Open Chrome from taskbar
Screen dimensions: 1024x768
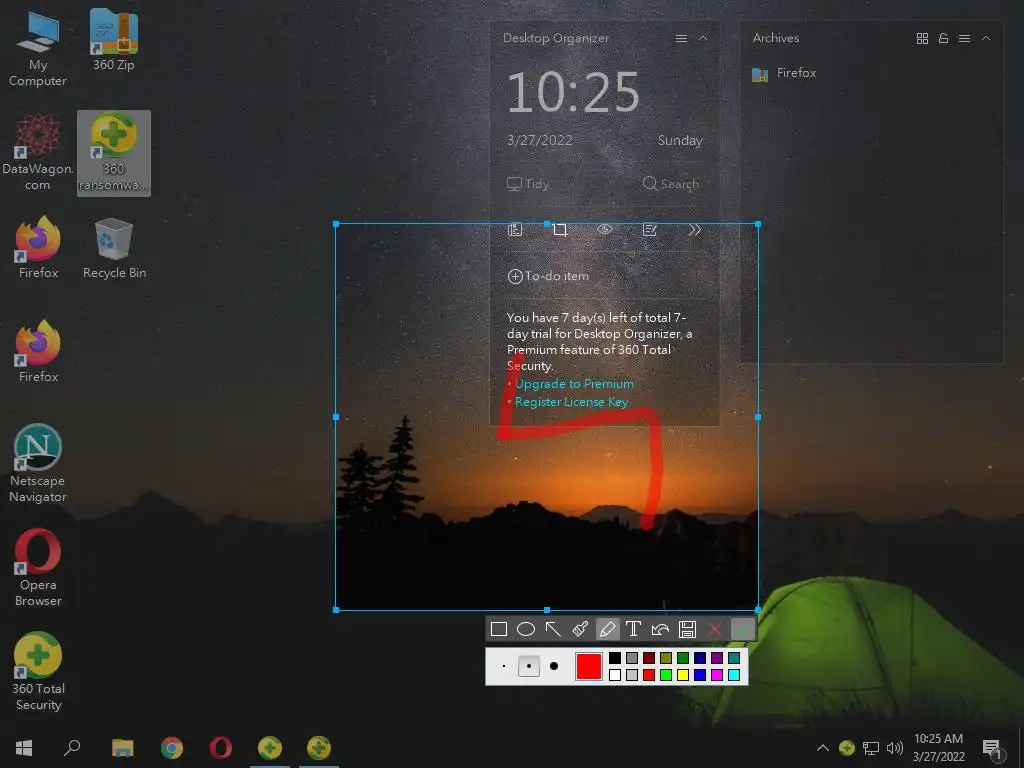pos(171,748)
